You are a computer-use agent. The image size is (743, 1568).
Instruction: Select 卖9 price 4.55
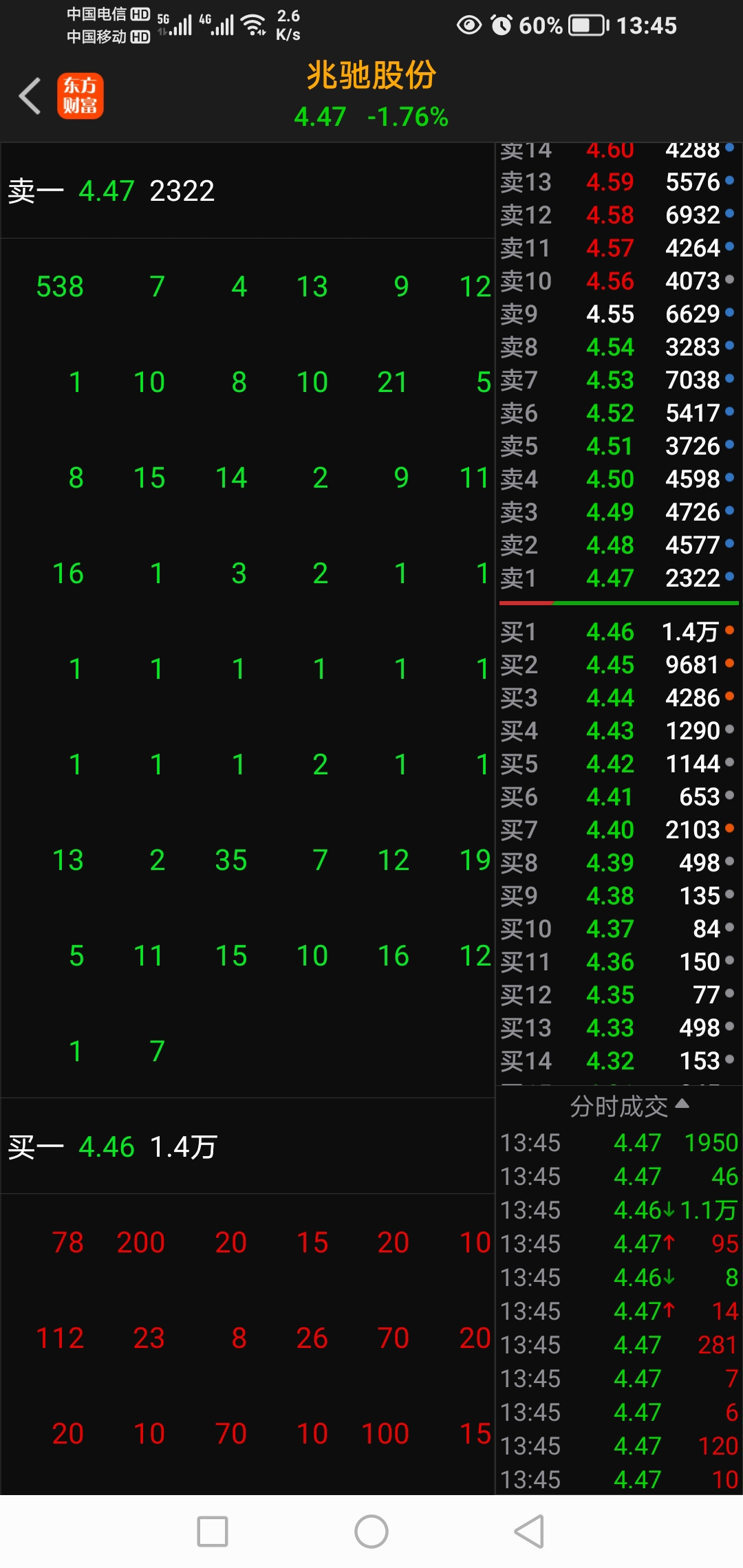(x=610, y=314)
